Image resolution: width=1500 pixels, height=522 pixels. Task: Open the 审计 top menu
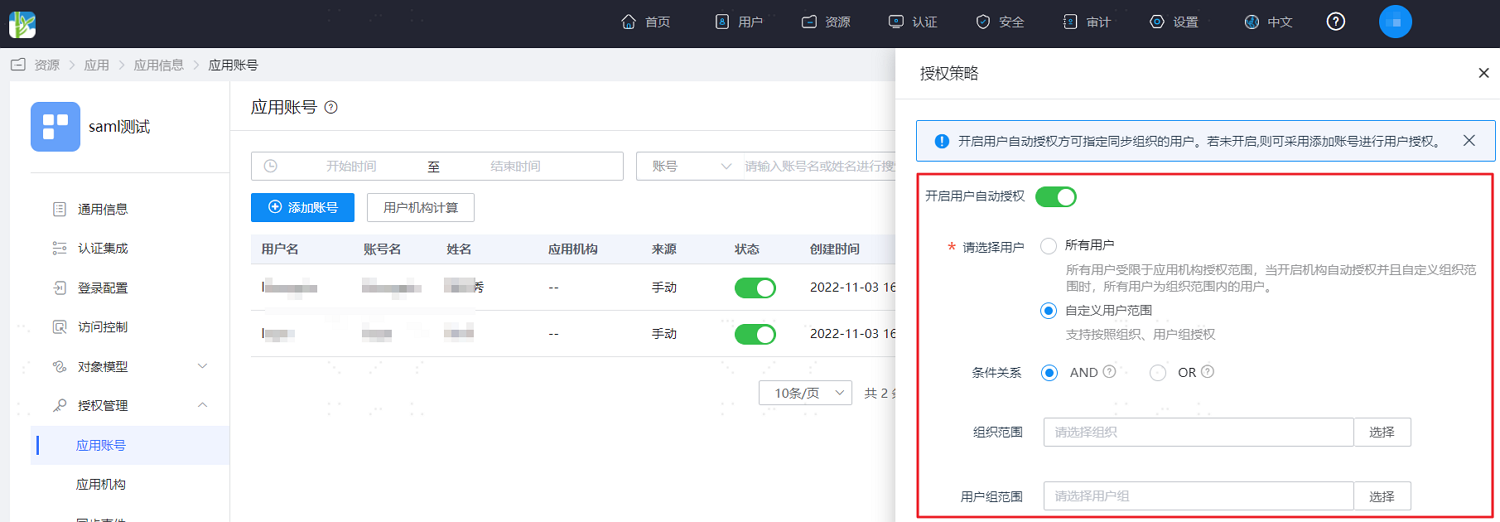coord(1086,22)
